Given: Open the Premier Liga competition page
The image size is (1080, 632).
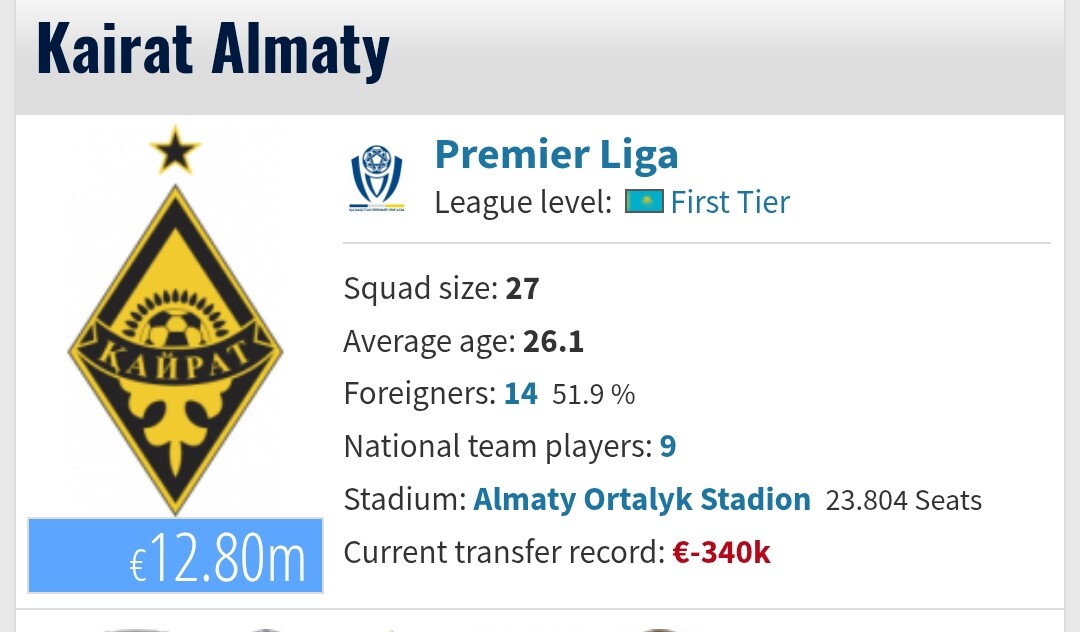Looking at the screenshot, I should pyautogui.click(x=557, y=154).
